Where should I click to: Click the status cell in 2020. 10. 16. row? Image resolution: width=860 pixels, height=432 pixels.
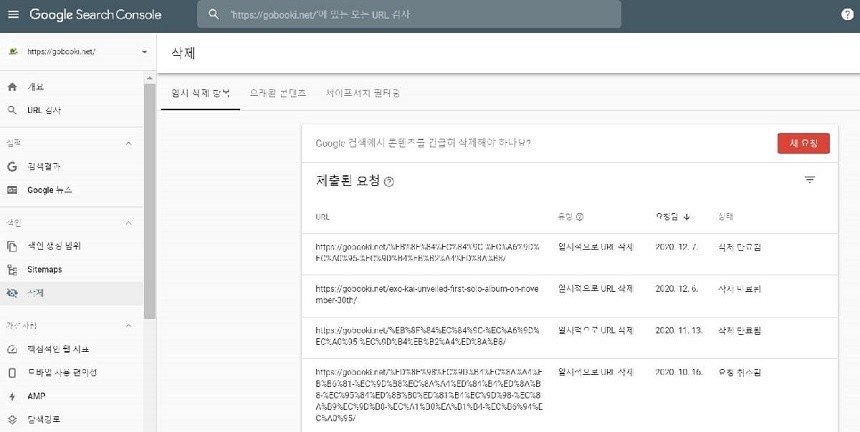(739, 372)
